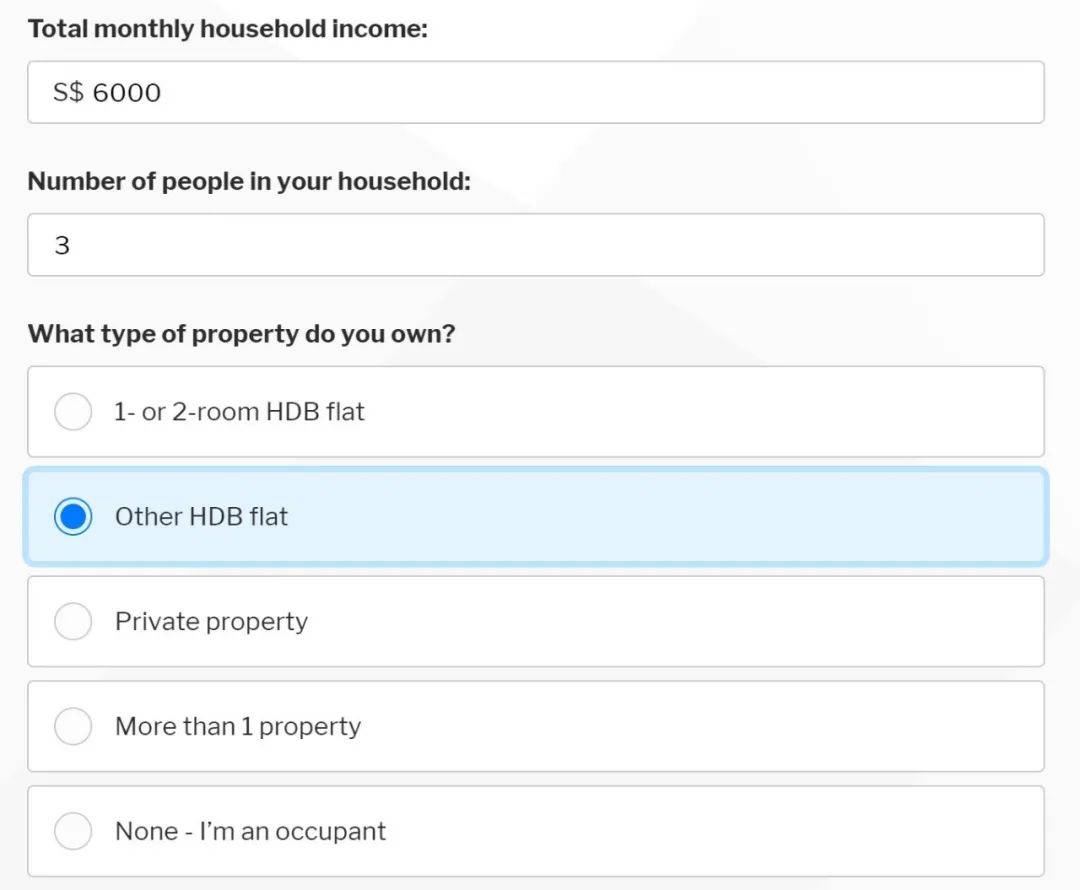Click the "1- or 2-room HDB flat" option text
This screenshot has width=1080, height=890.
[239, 412]
